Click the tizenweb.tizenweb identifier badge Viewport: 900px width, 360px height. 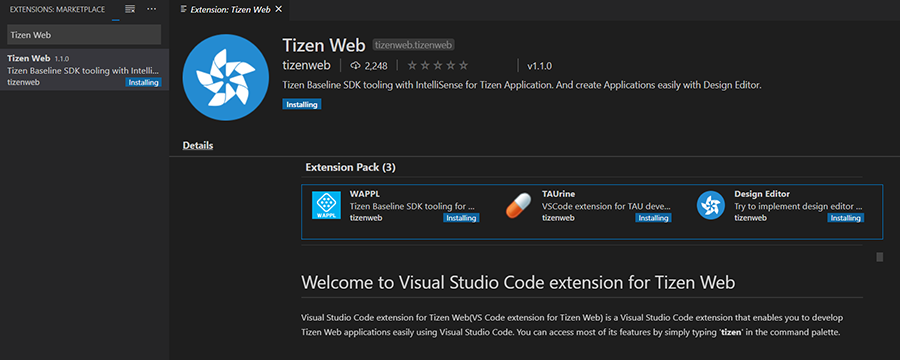click(x=413, y=45)
